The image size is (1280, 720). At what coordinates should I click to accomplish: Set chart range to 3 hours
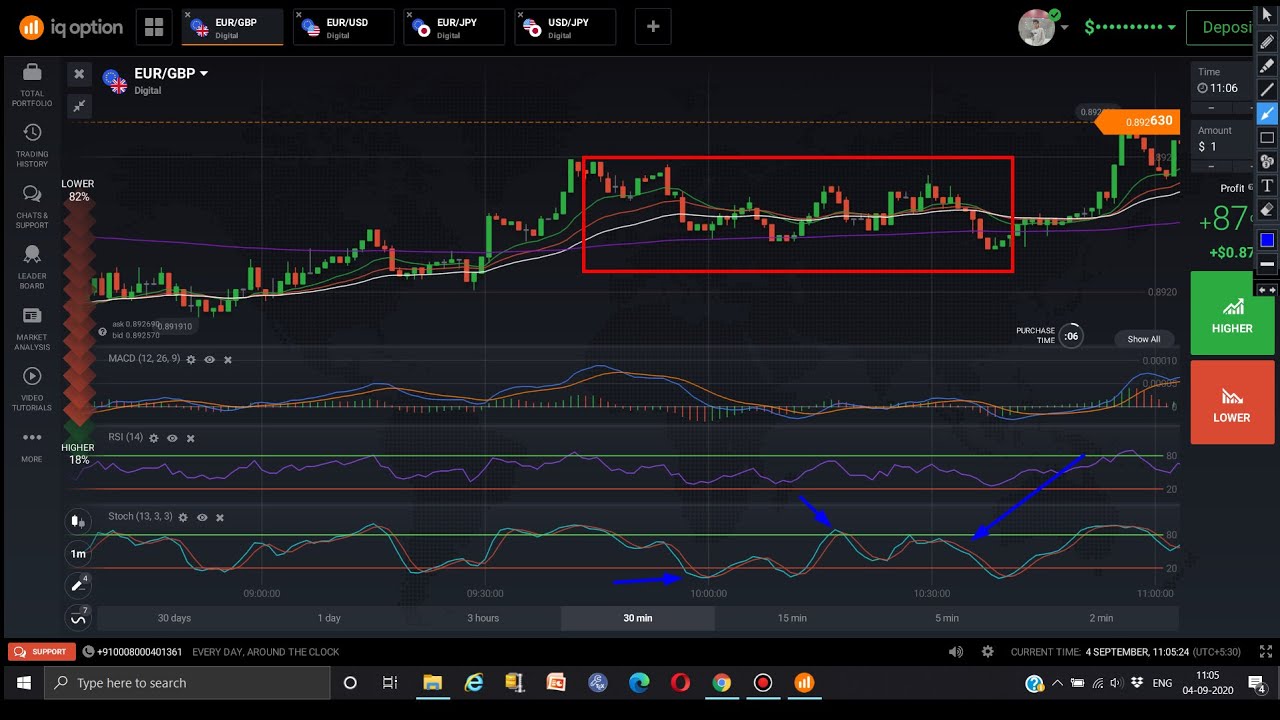pos(483,618)
